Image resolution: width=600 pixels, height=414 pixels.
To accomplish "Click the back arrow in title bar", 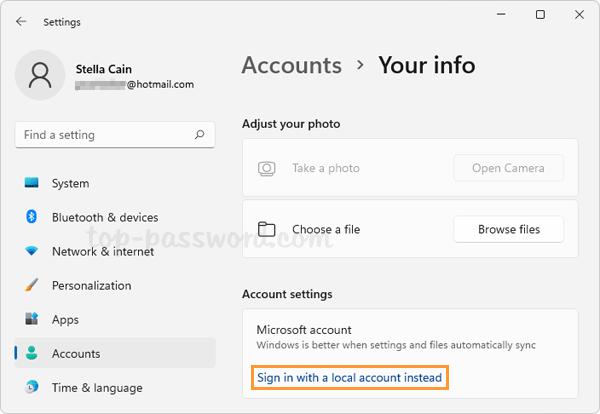I will (21, 21).
